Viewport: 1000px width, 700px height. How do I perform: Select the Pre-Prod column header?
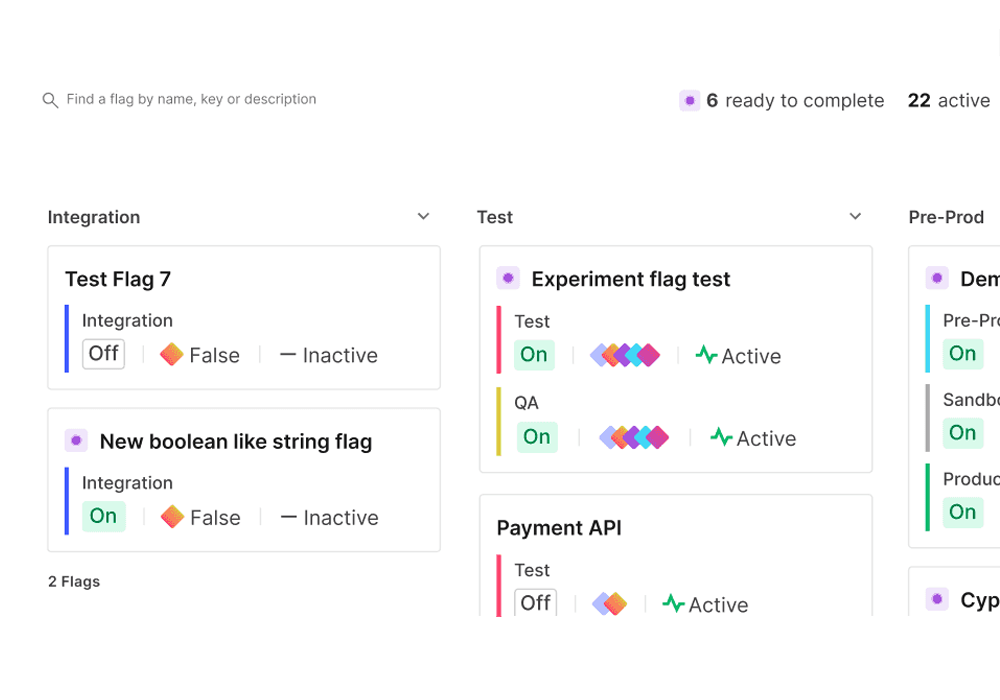point(946,217)
